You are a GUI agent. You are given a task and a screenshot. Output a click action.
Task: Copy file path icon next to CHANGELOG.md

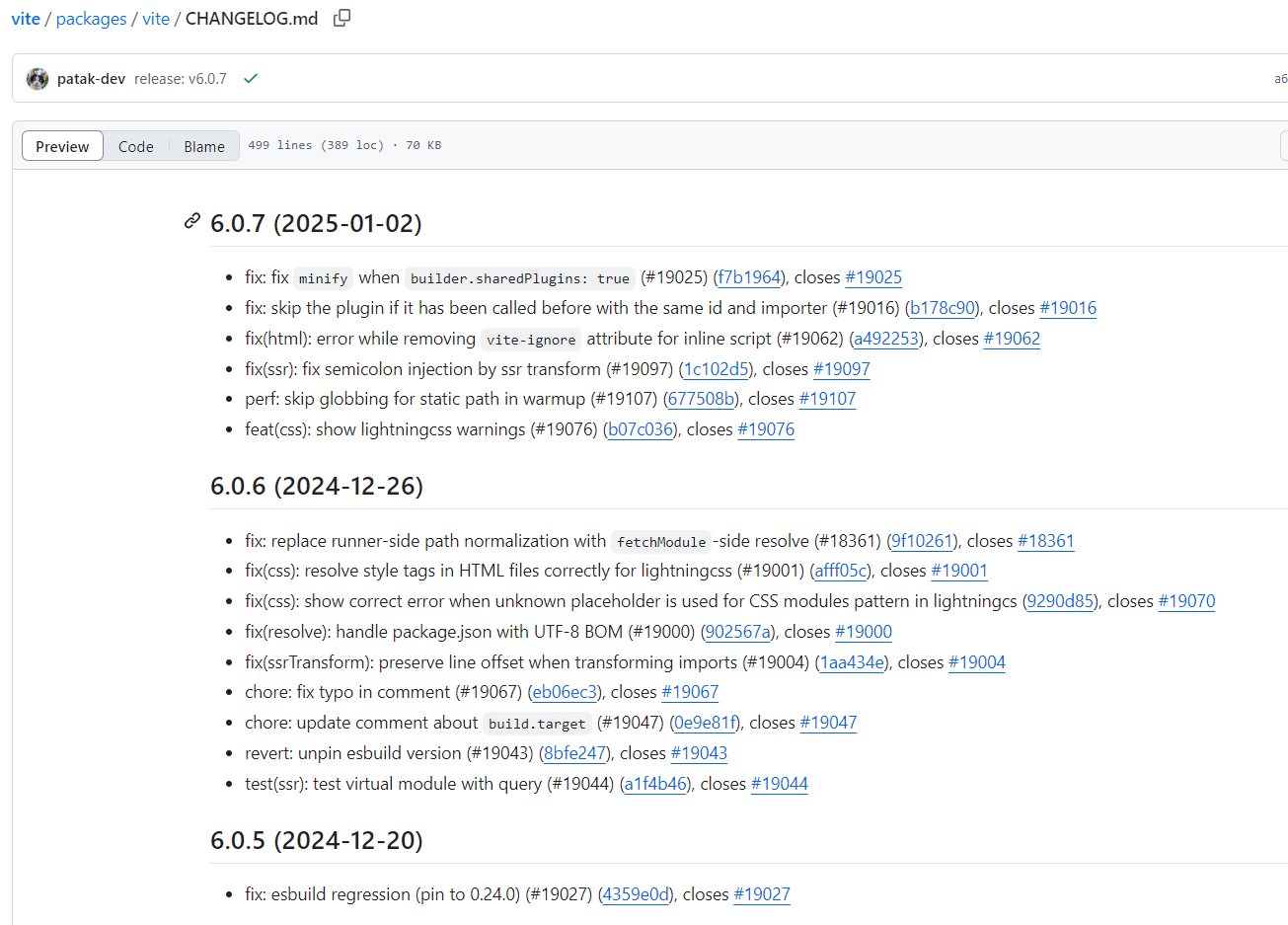pos(341,18)
